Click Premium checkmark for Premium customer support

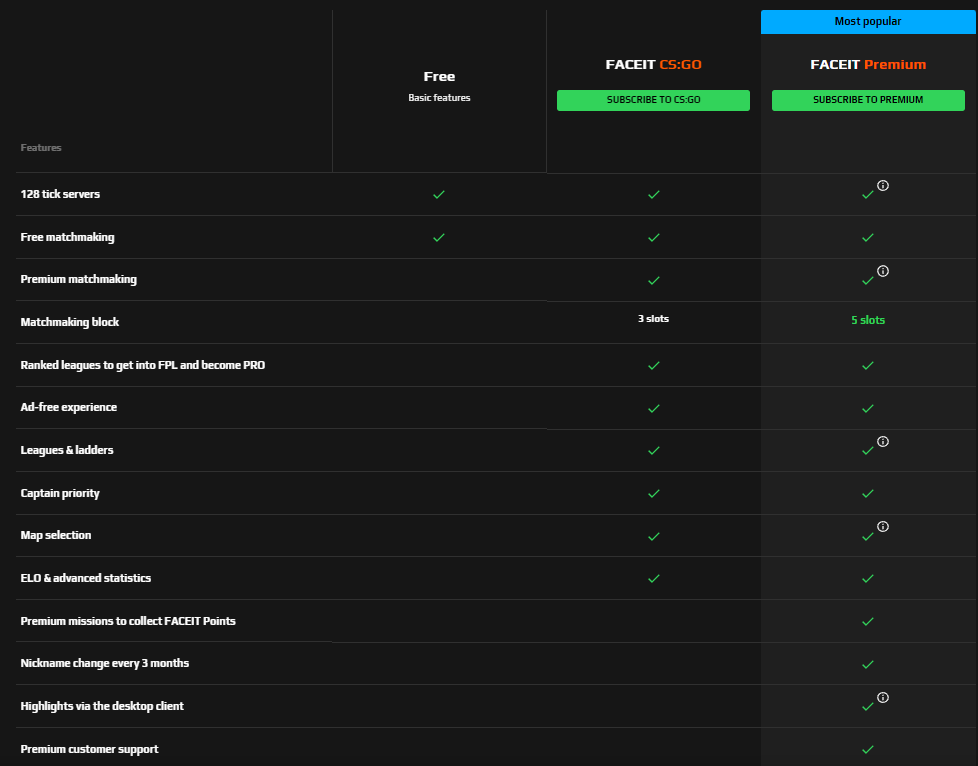pyautogui.click(x=868, y=749)
